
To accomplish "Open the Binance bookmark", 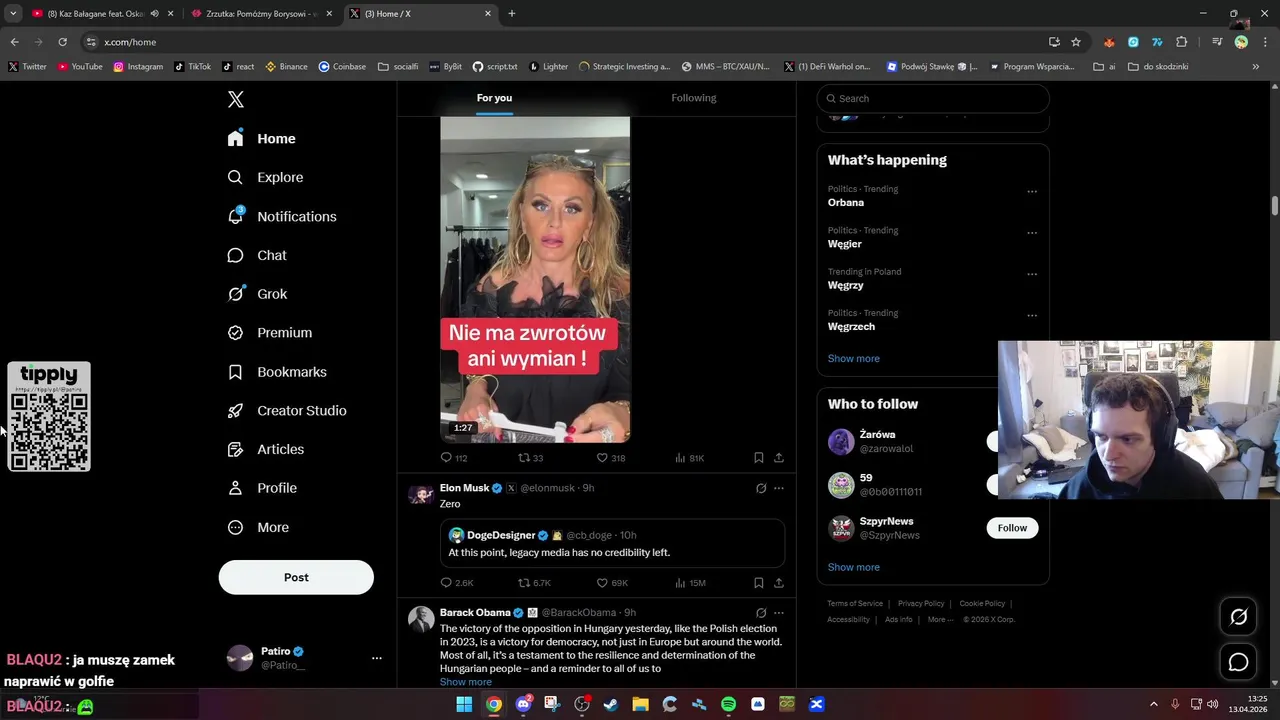I will pyautogui.click(x=286, y=67).
